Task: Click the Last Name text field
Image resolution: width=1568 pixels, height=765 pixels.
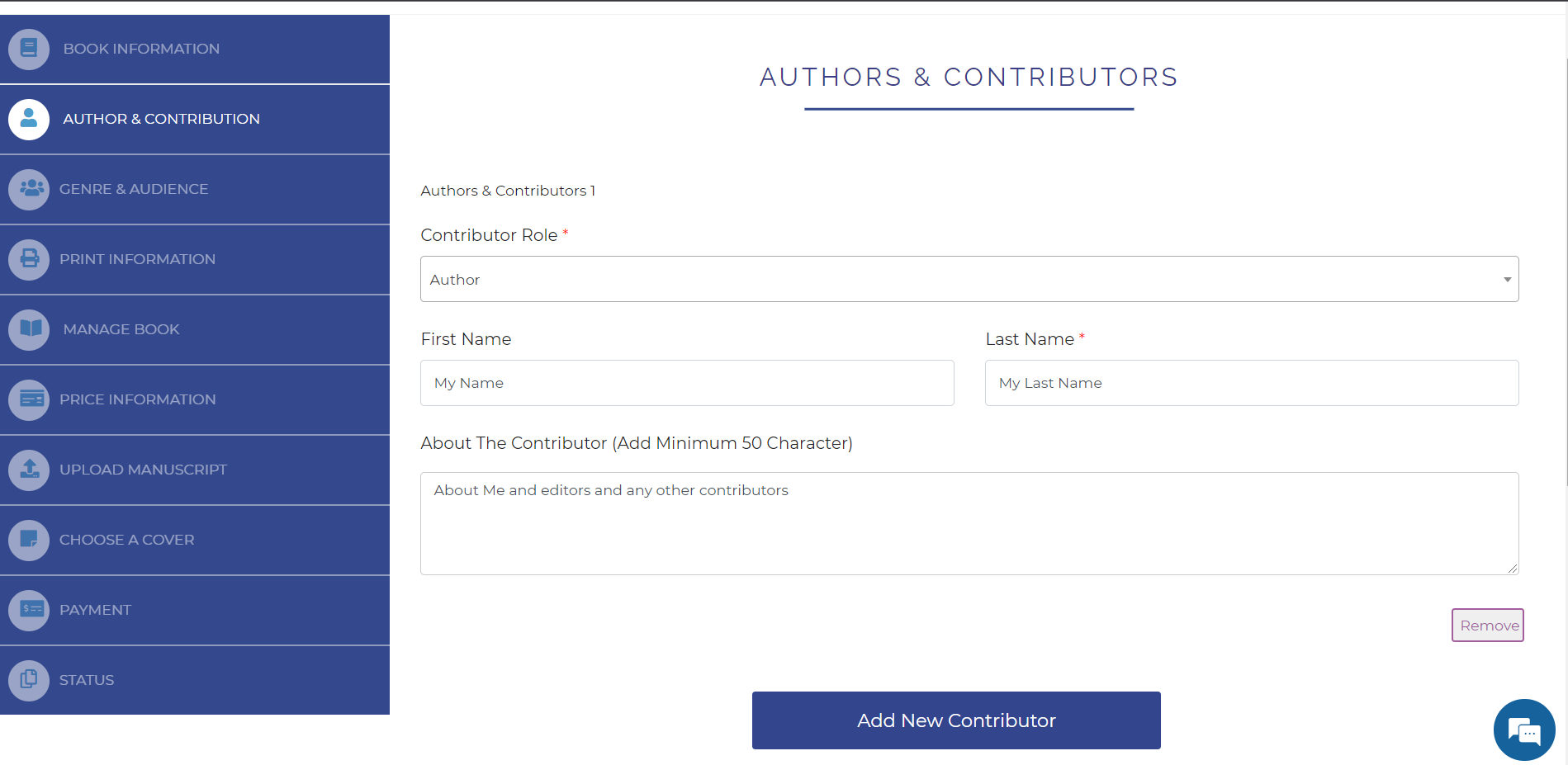Action: [x=1252, y=383]
